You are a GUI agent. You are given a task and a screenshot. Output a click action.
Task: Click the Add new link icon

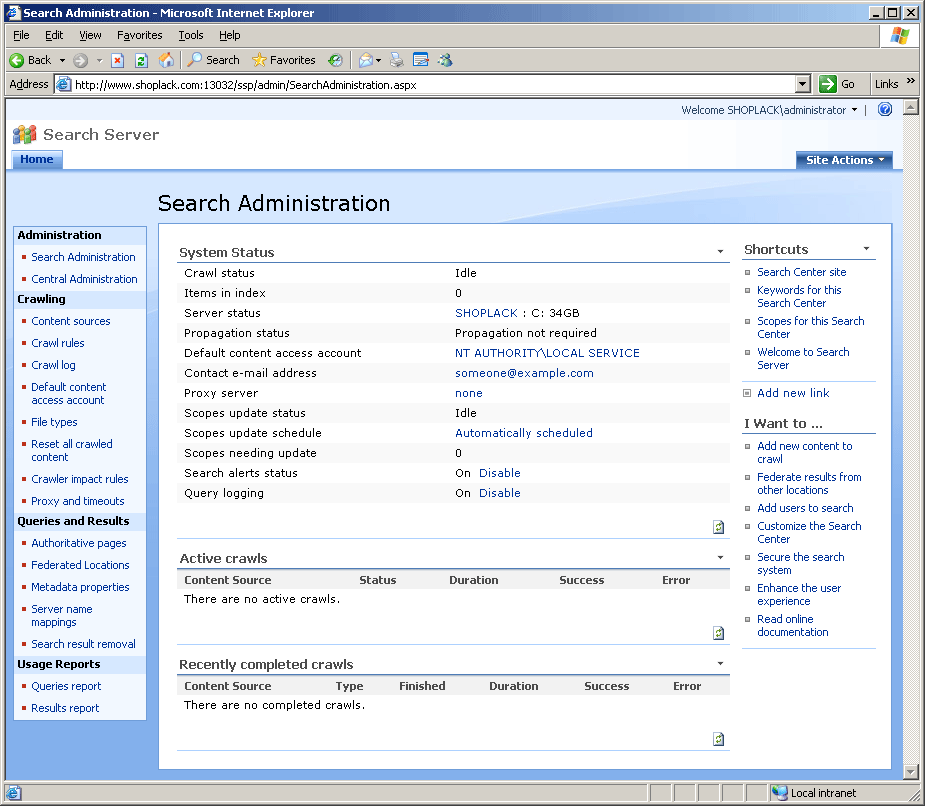tap(747, 393)
